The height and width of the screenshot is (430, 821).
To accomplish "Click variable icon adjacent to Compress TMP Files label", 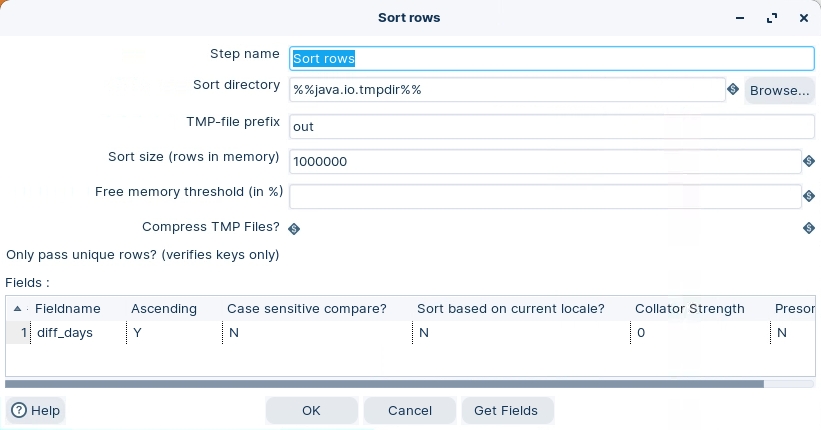I will click(294, 228).
